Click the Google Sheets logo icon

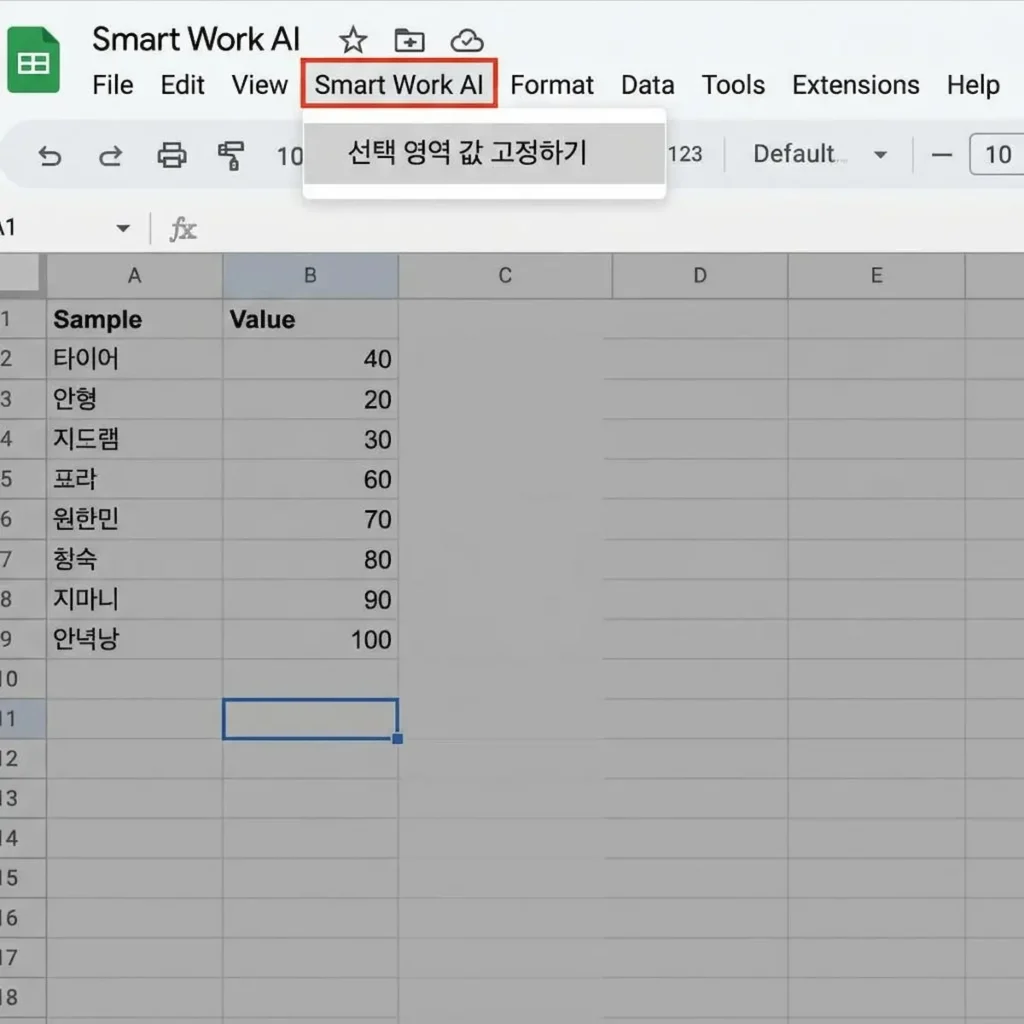33,58
